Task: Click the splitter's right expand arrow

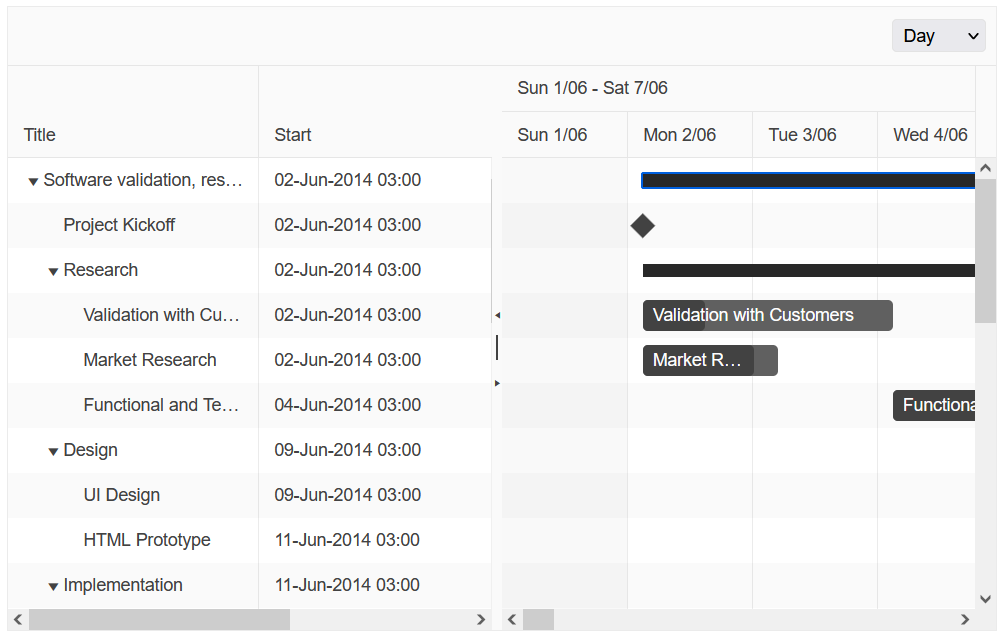Action: click(x=497, y=381)
